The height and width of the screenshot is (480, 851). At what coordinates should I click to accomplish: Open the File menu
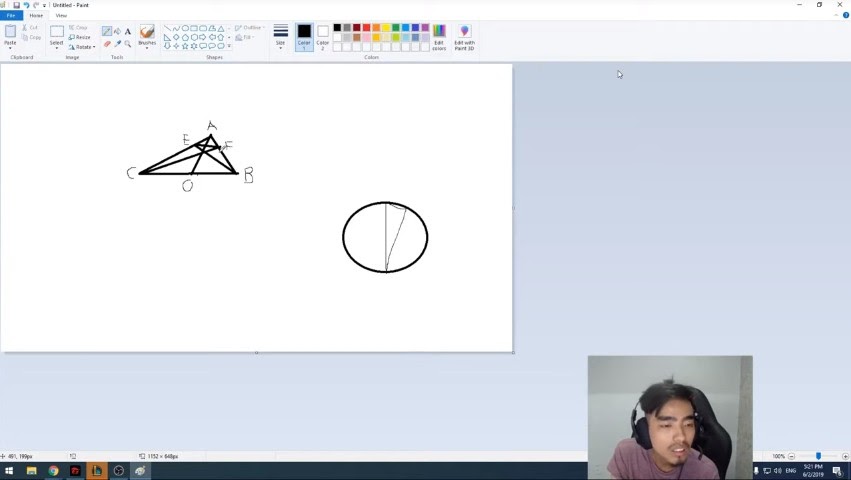pyautogui.click(x=11, y=15)
